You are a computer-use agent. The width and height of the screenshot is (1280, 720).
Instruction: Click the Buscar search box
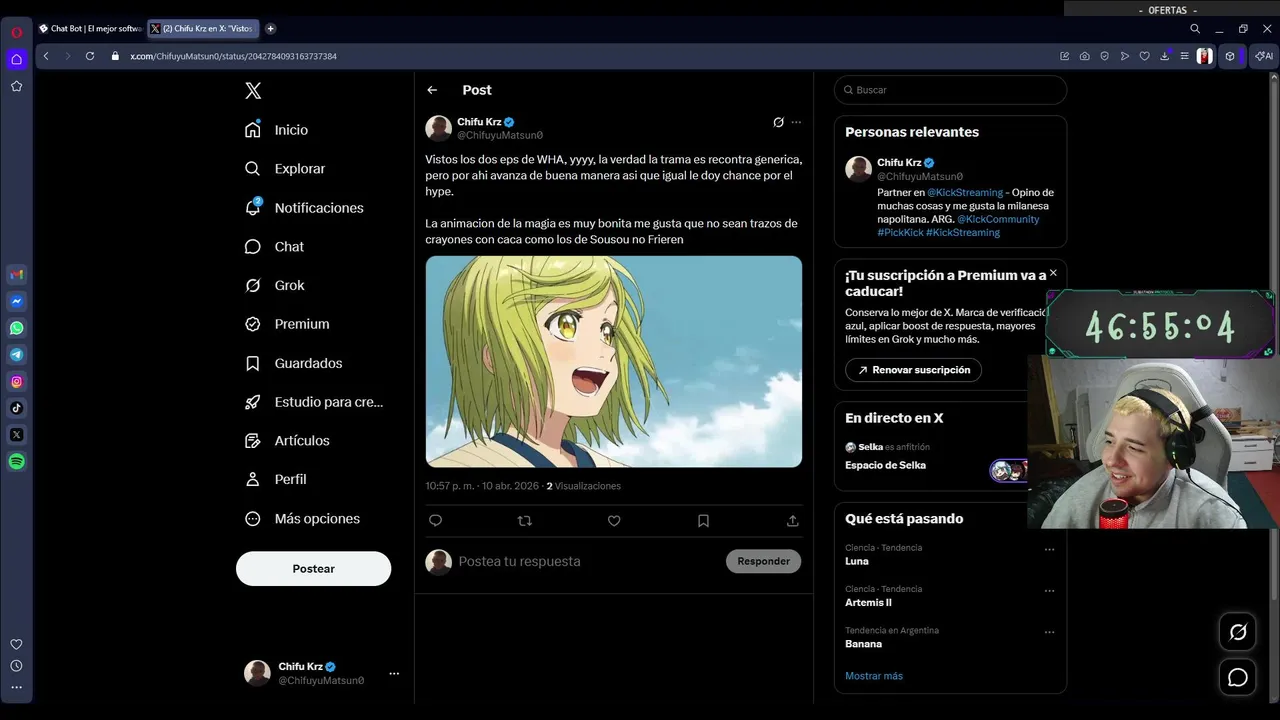(950, 90)
